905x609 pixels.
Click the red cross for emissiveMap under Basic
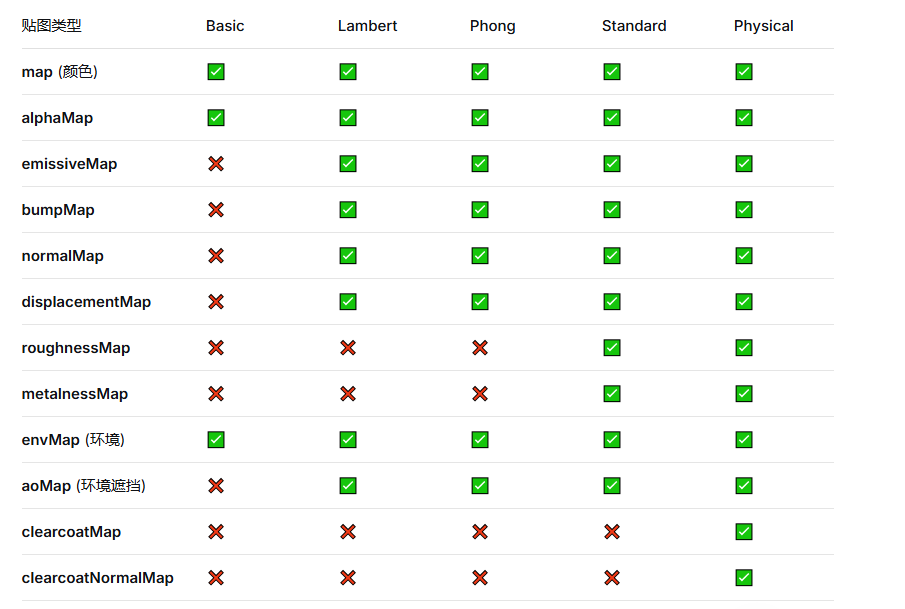tap(216, 164)
